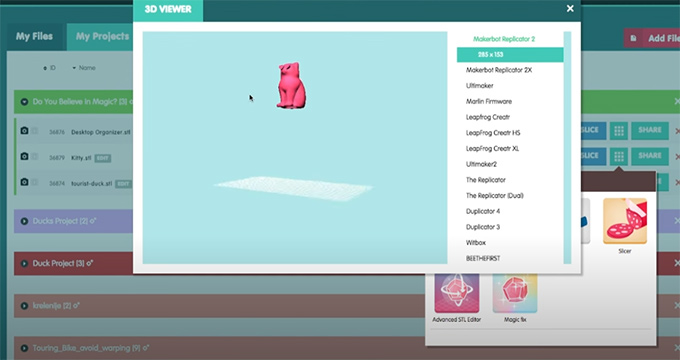This screenshot has height=360, width=680.
Task: Choose LeapFrog Creatr XL printer
Action: (x=492, y=148)
